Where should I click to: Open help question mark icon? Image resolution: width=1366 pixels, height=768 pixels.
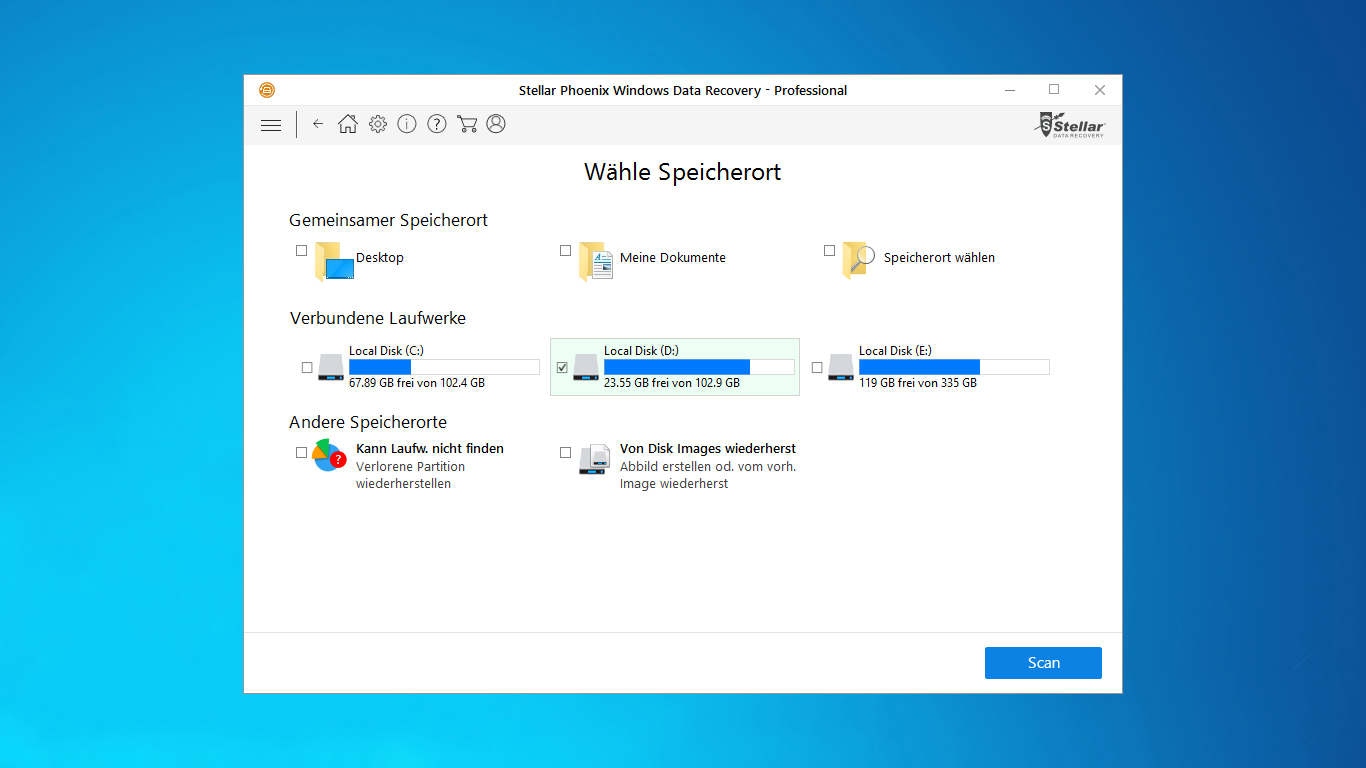point(437,124)
